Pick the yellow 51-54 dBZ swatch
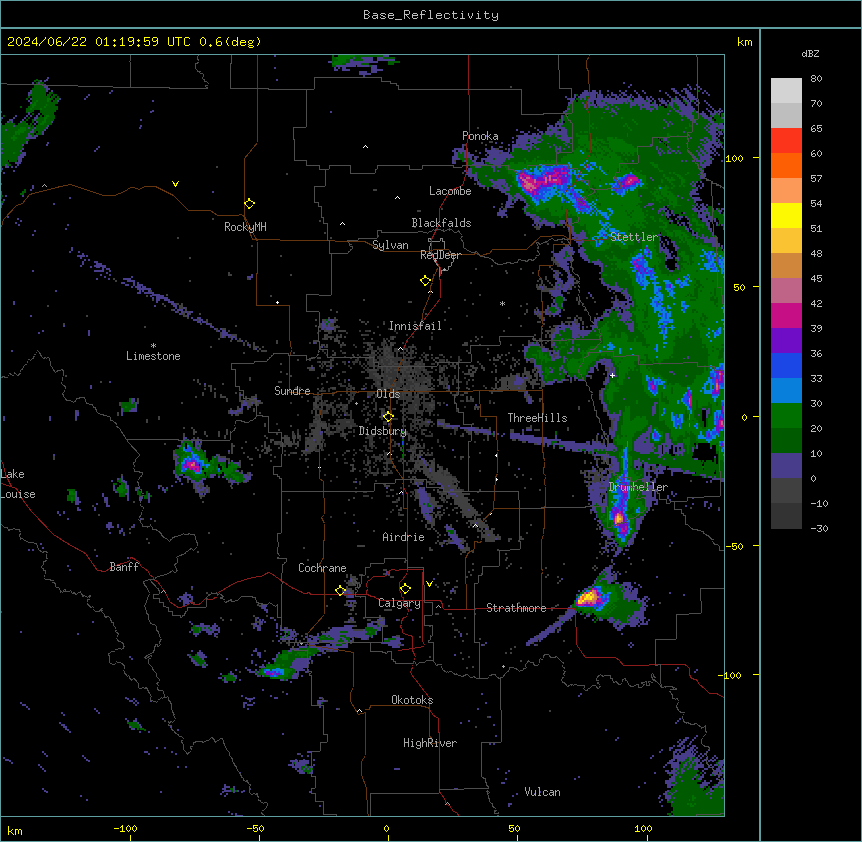The image size is (862, 842). click(x=786, y=215)
